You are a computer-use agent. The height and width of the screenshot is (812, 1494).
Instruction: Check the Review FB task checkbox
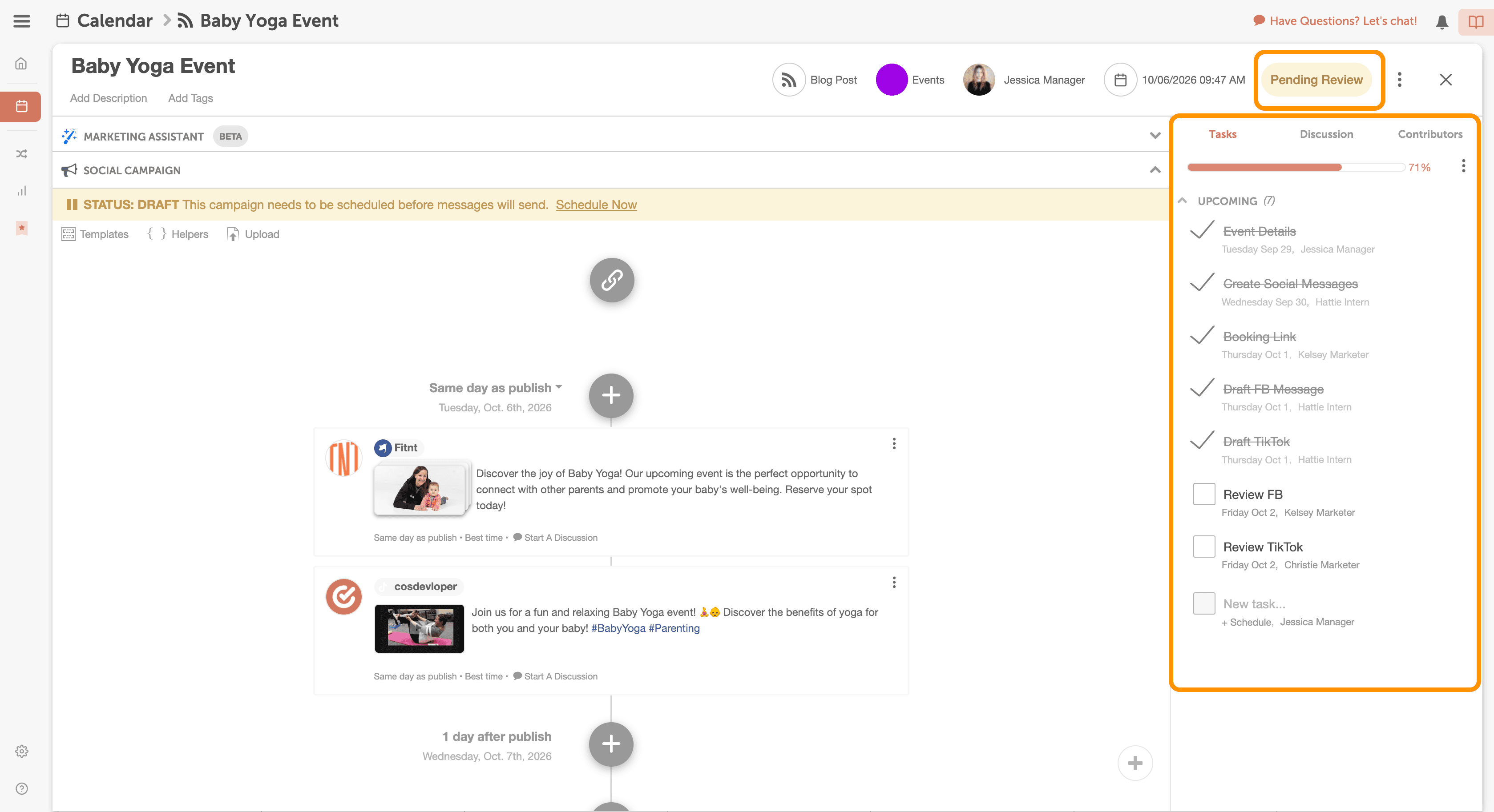pyautogui.click(x=1203, y=494)
